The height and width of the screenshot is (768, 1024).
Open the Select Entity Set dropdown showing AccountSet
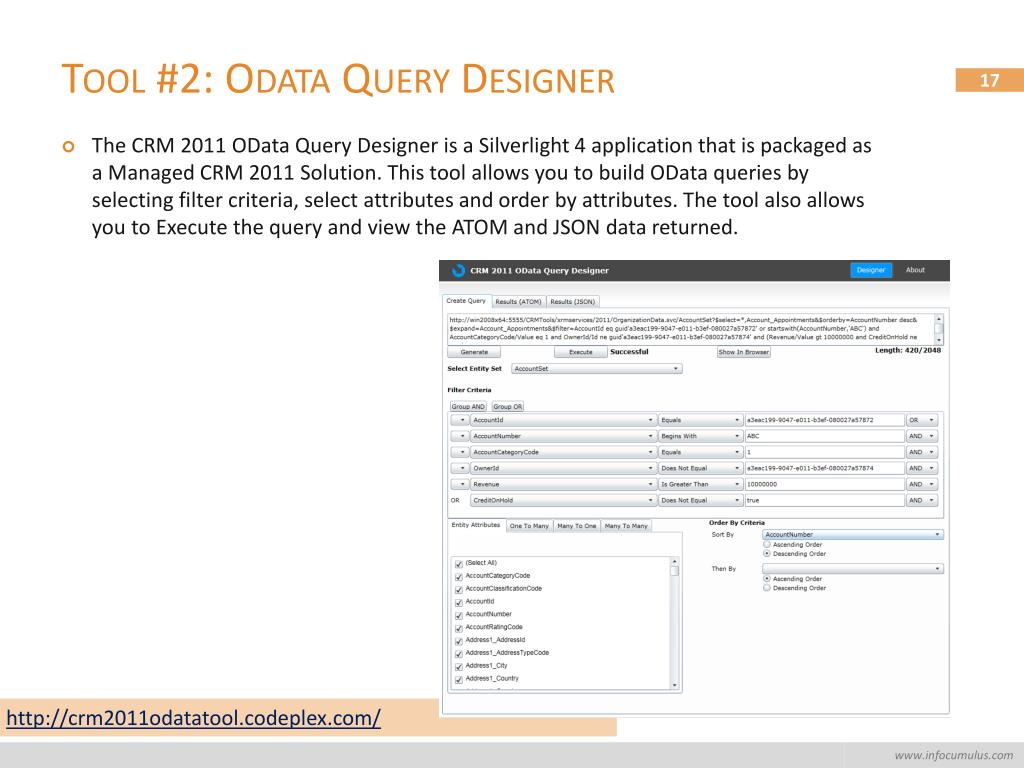coord(596,369)
